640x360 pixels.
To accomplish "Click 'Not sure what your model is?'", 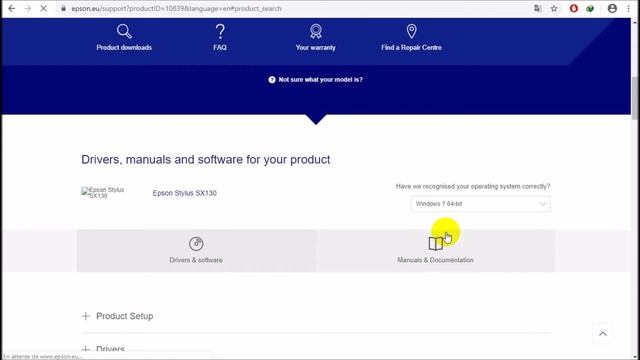I will point(320,80).
